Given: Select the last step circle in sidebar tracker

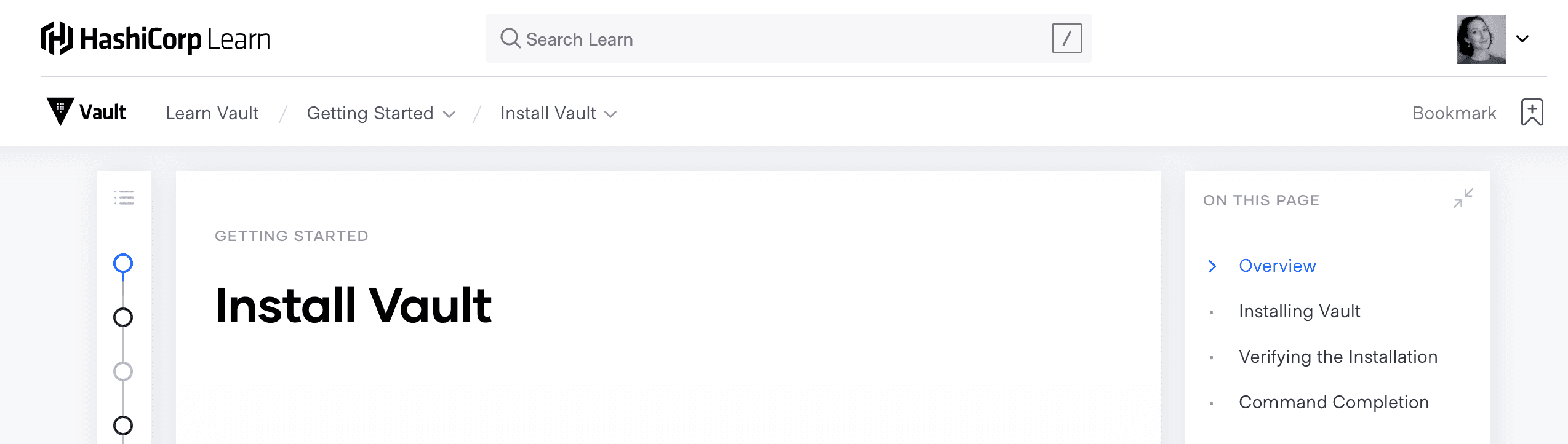Looking at the screenshot, I should pyautogui.click(x=123, y=424).
